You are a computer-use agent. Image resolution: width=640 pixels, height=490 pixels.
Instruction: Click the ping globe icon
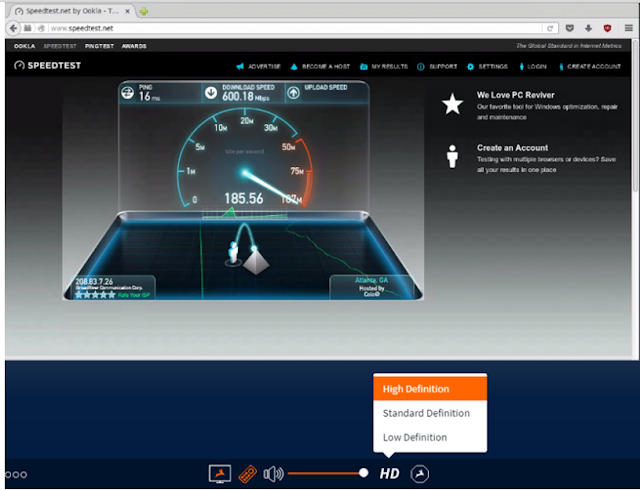(127, 93)
